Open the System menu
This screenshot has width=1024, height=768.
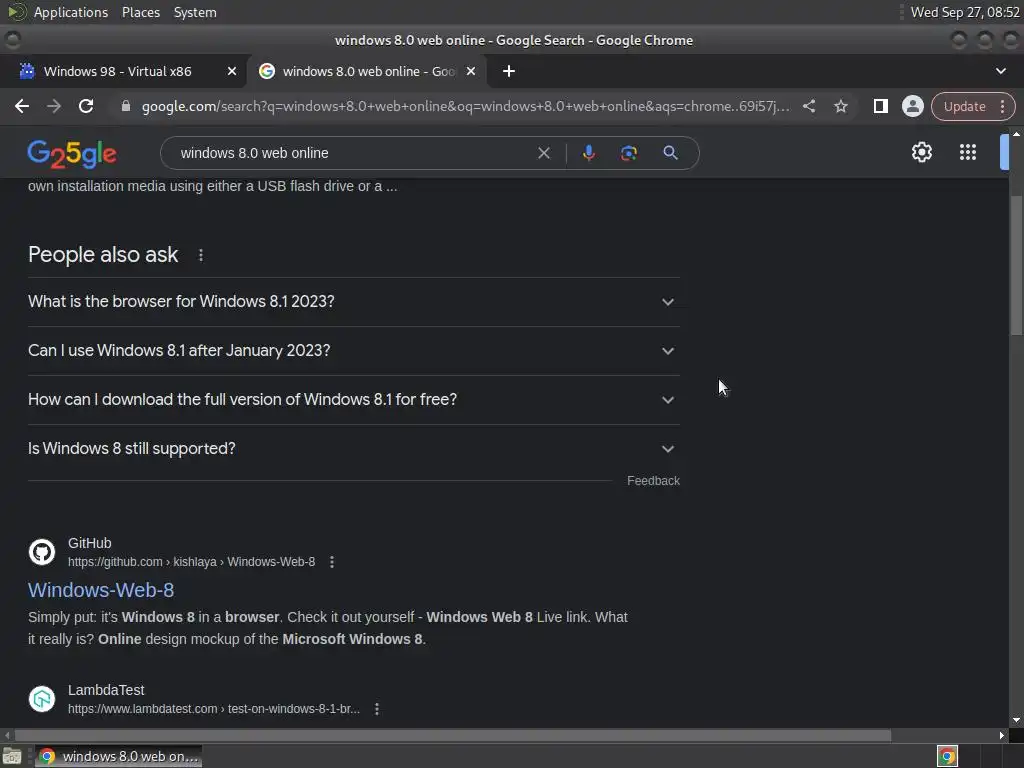195,12
